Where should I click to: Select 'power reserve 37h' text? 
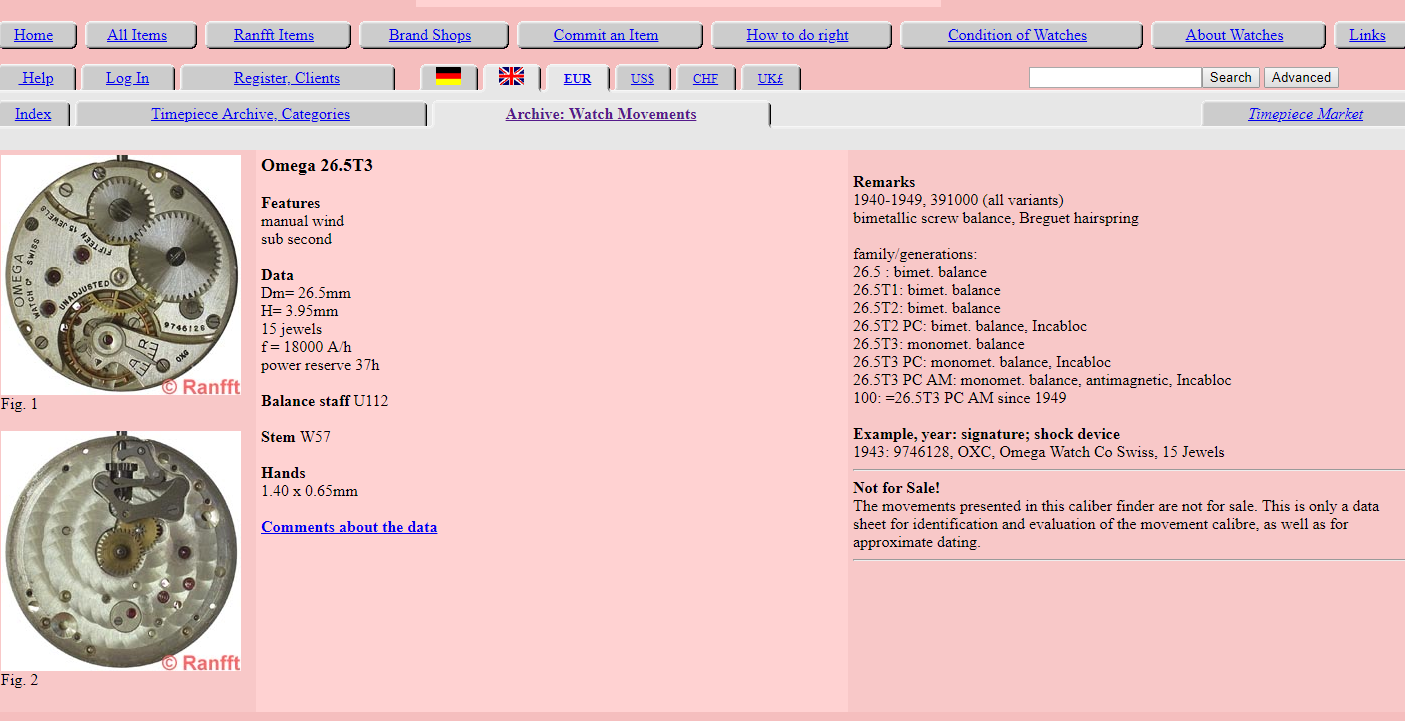(x=320, y=365)
